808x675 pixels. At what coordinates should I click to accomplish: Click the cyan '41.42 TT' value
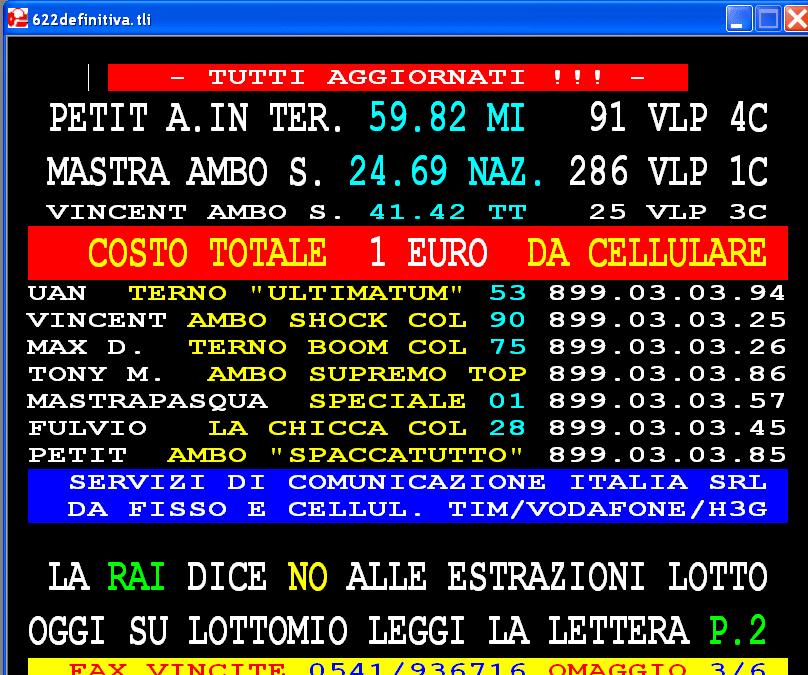tap(448, 212)
